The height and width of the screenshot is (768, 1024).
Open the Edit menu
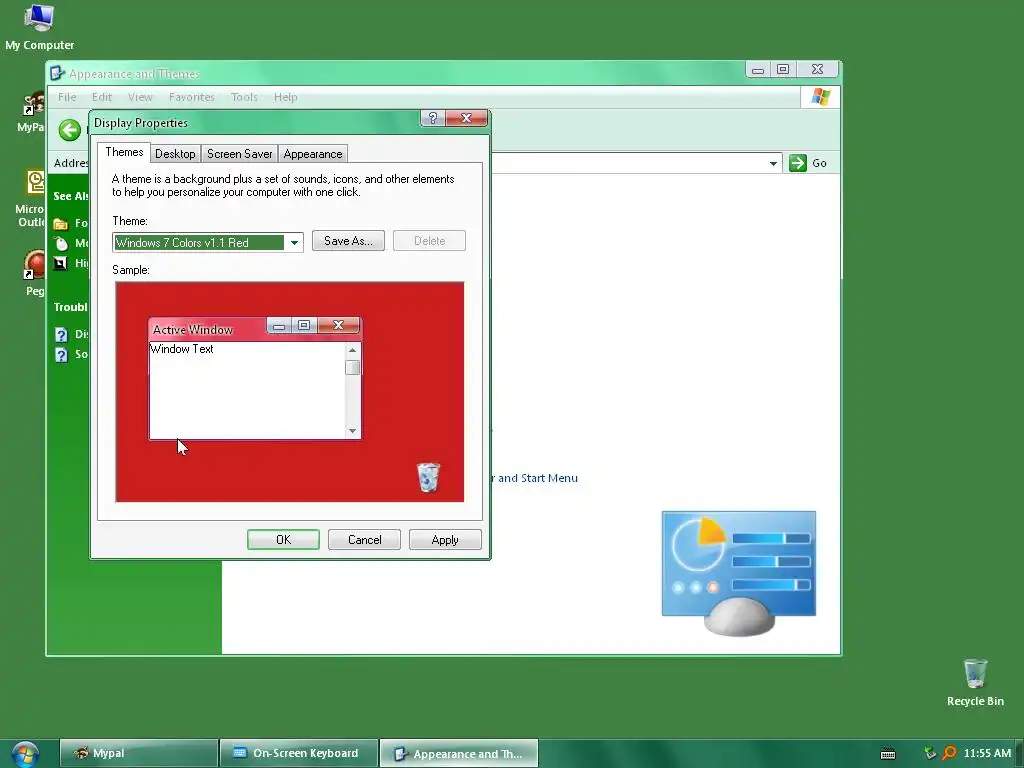(102, 97)
